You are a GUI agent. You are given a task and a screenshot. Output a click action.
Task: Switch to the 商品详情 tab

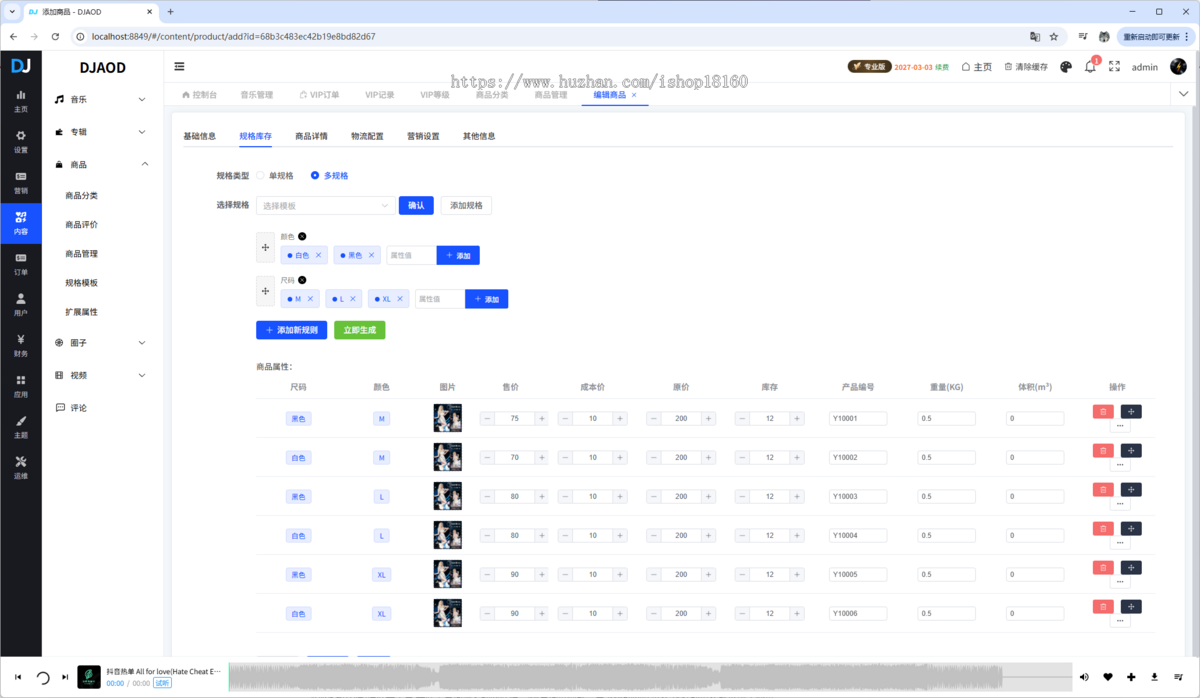311,136
